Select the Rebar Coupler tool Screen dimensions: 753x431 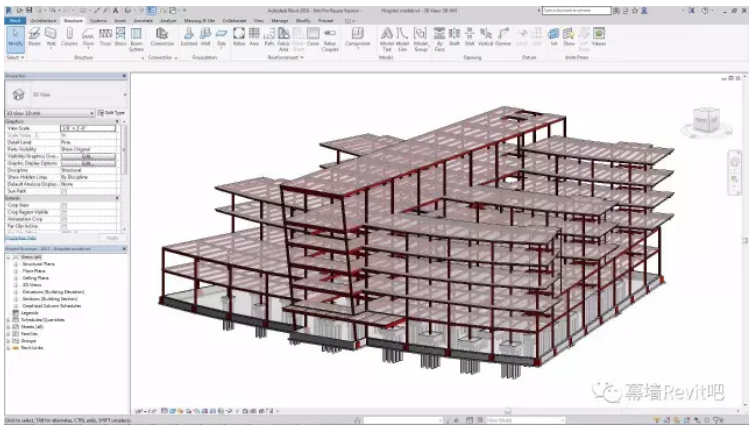tap(330, 39)
